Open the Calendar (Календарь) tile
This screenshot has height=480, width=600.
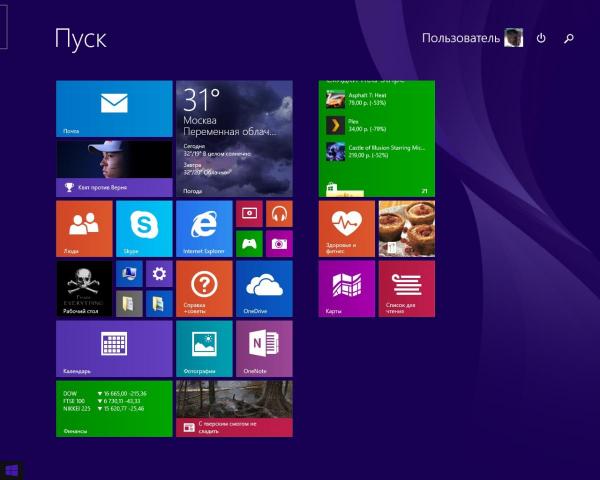(x=114, y=348)
